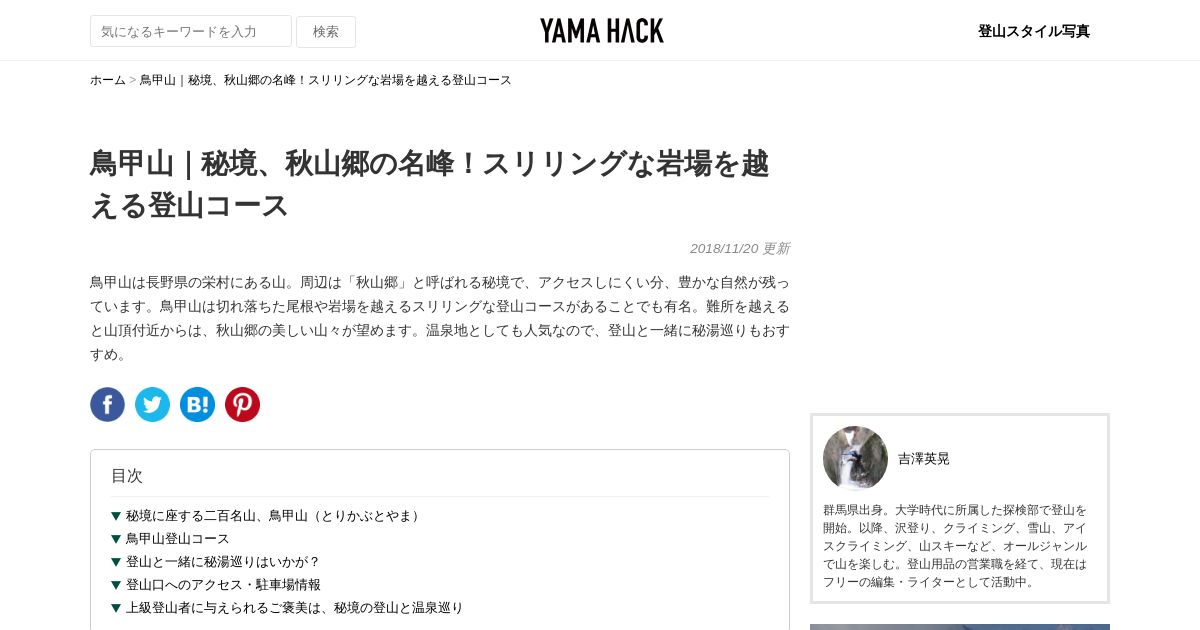The width and height of the screenshot is (1200, 630).
Task: Click author 吉澤英晃 avatar photo
Action: [x=855, y=459]
